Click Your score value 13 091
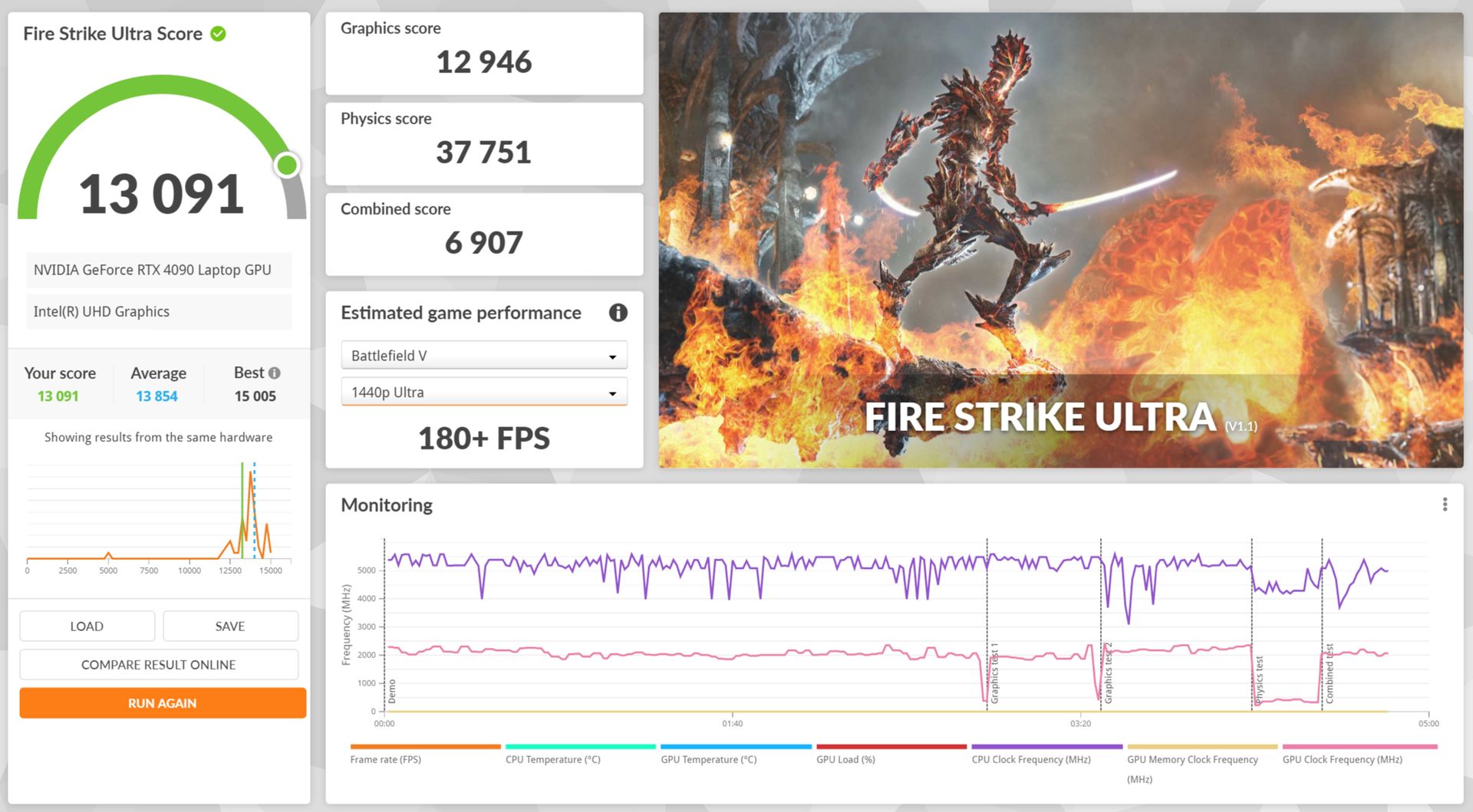1473x812 pixels. [58, 396]
